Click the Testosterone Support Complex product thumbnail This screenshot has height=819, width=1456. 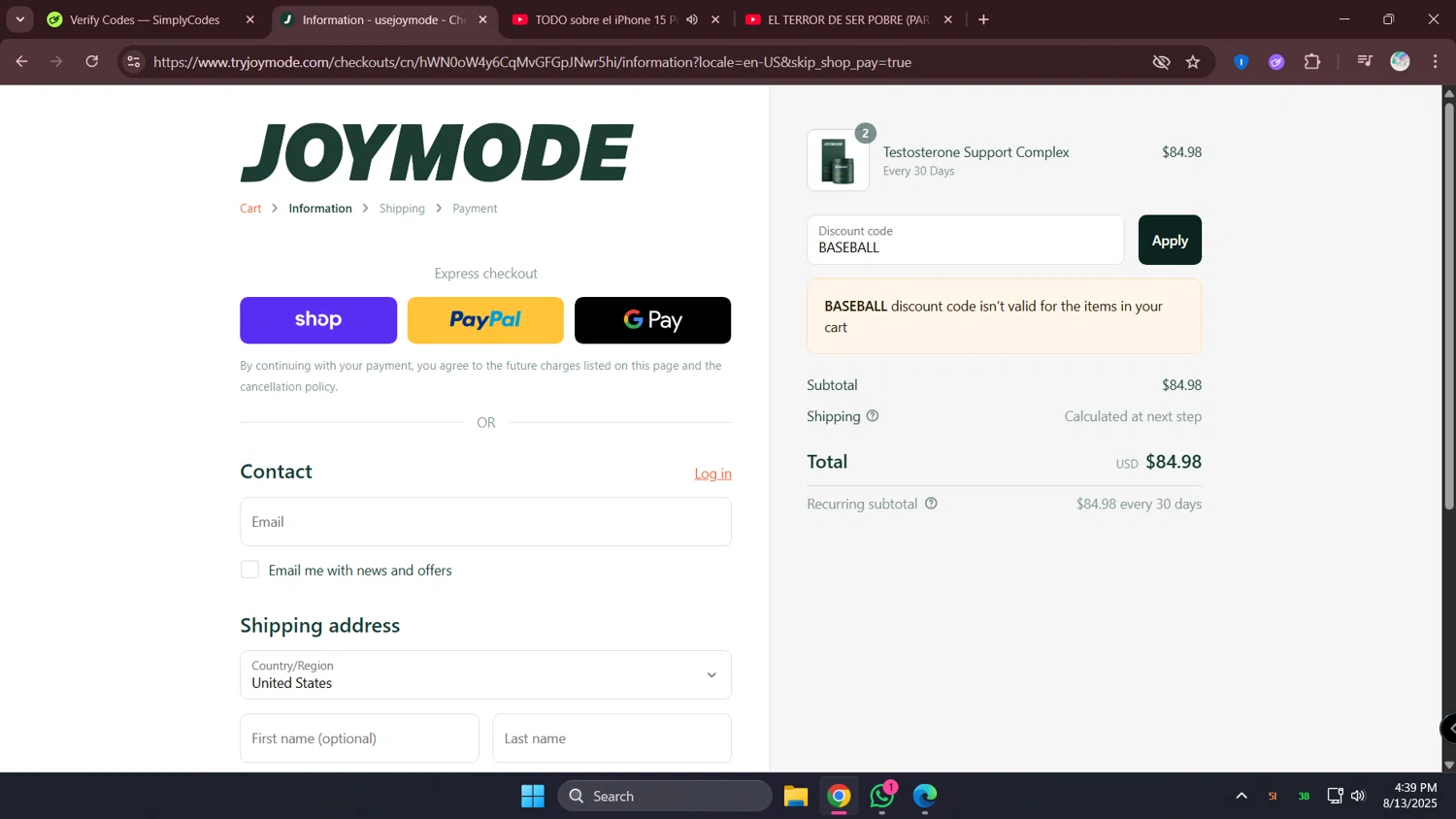[x=838, y=160]
